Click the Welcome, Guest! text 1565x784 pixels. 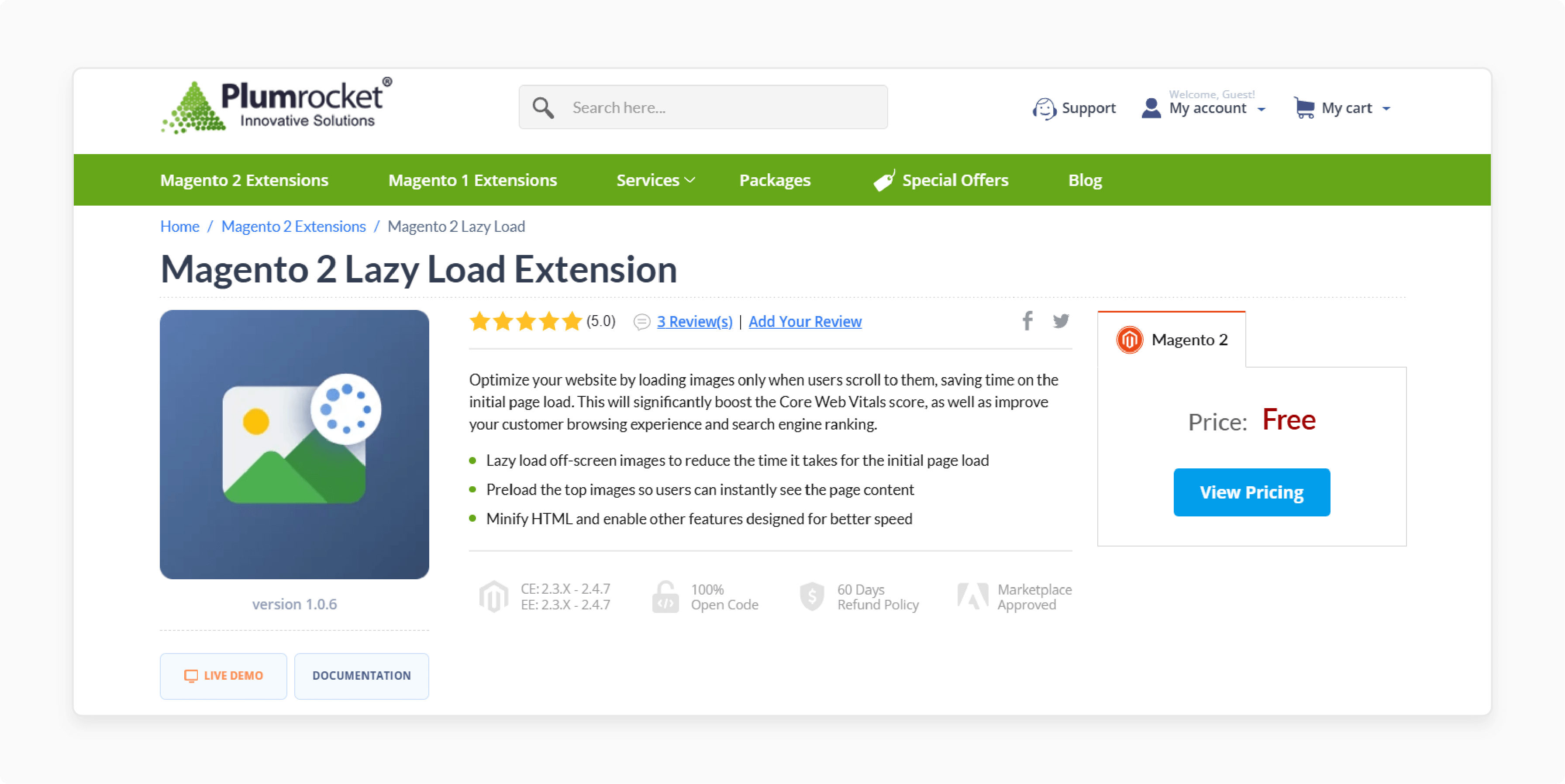1211,94
